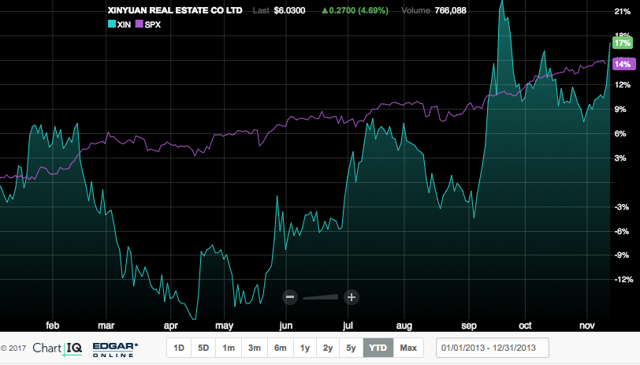Click the feb axis label
This screenshot has height=365, width=640.
(53, 325)
